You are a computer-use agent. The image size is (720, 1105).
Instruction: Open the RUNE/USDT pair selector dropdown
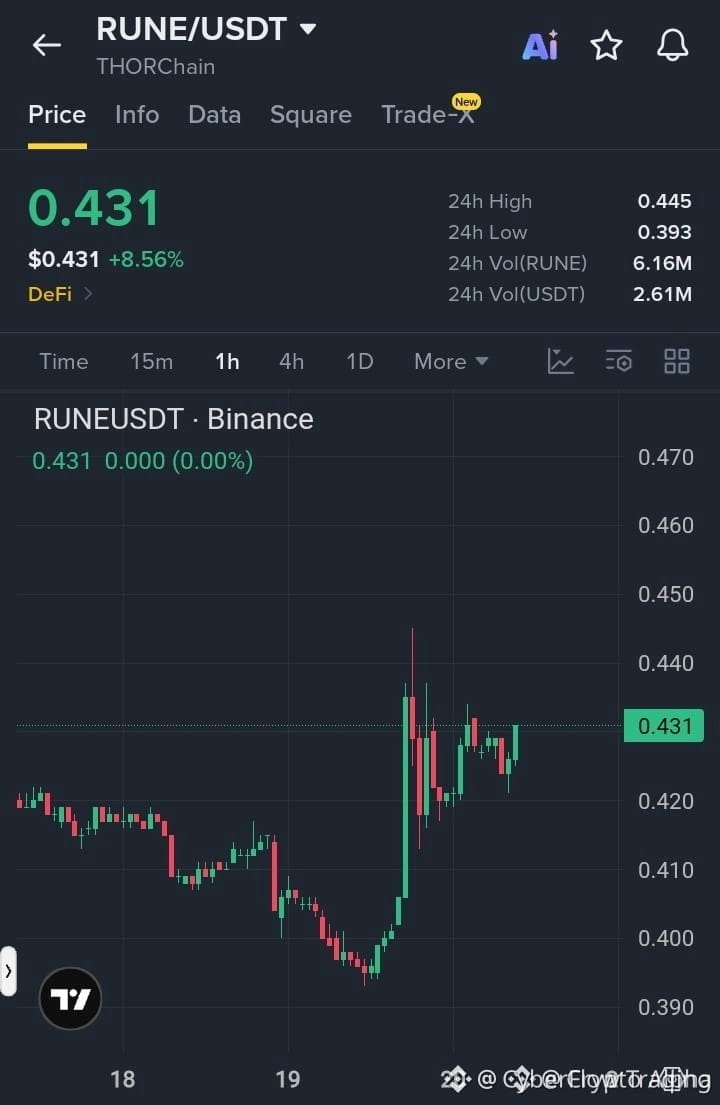tap(206, 29)
